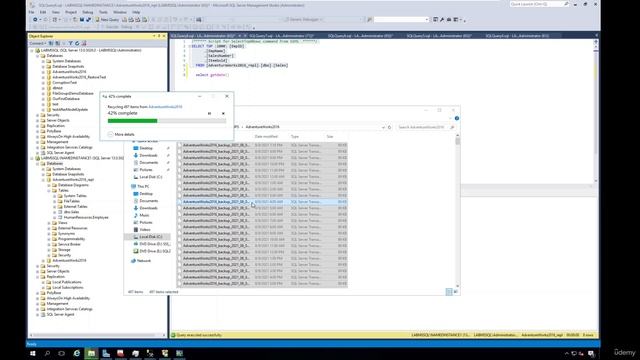This screenshot has height=360, width=640.
Task: Sort by Type column in File Explorer
Action: [295, 137]
